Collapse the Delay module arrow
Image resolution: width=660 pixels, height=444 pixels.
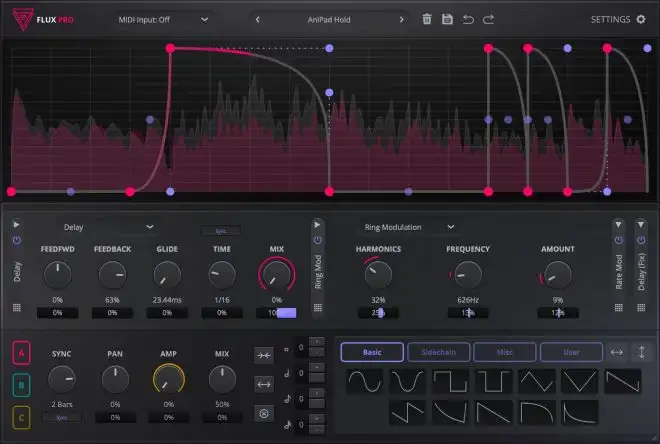pos(16,225)
